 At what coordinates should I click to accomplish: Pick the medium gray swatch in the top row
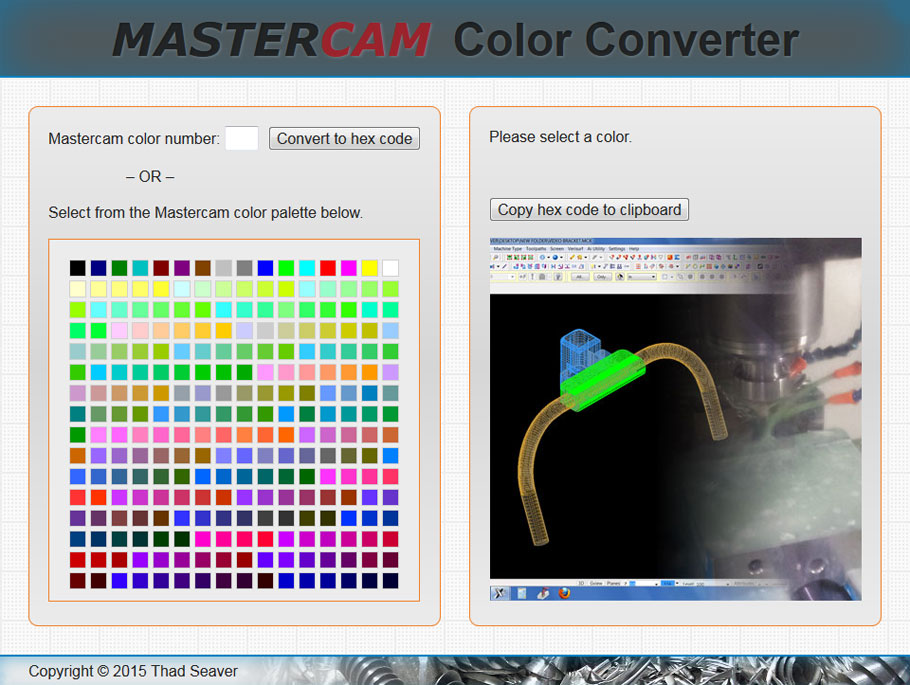click(244, 268)
